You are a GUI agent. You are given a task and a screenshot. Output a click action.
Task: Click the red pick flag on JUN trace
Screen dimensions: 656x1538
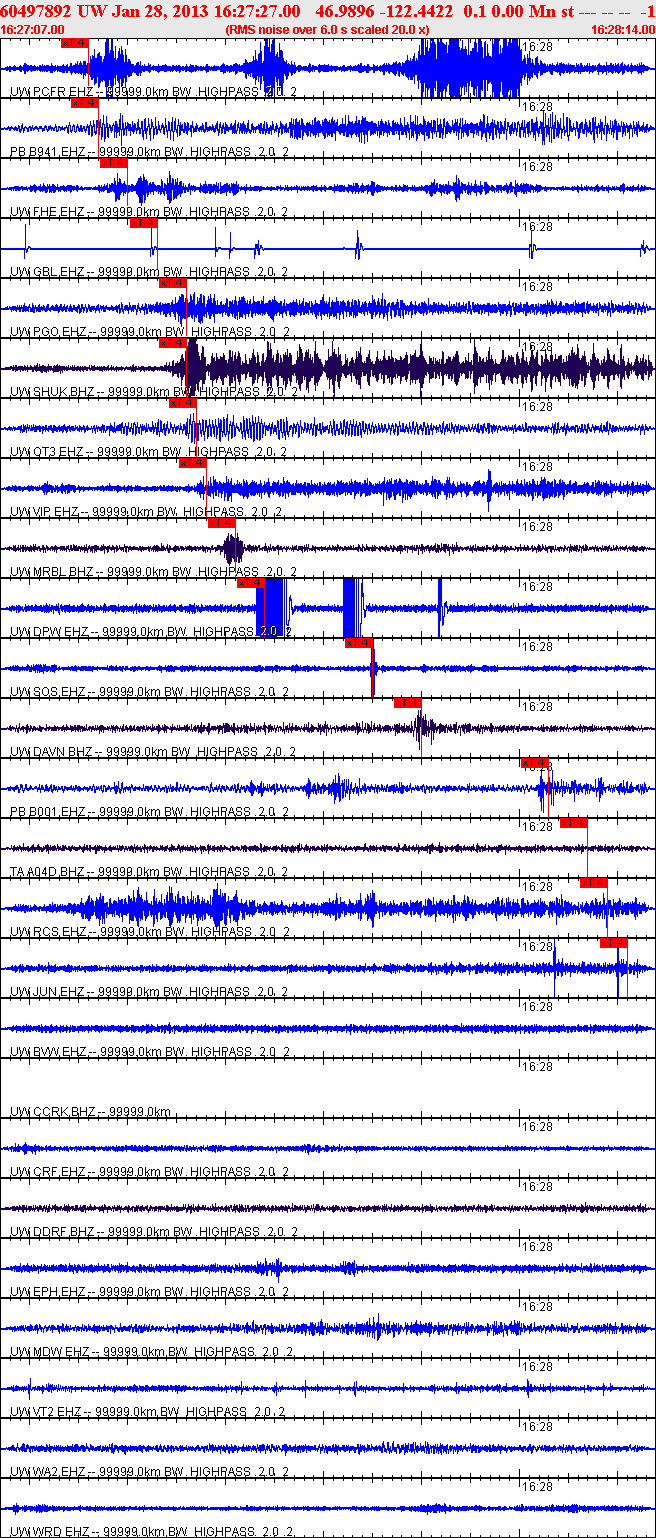pos(614,943)
